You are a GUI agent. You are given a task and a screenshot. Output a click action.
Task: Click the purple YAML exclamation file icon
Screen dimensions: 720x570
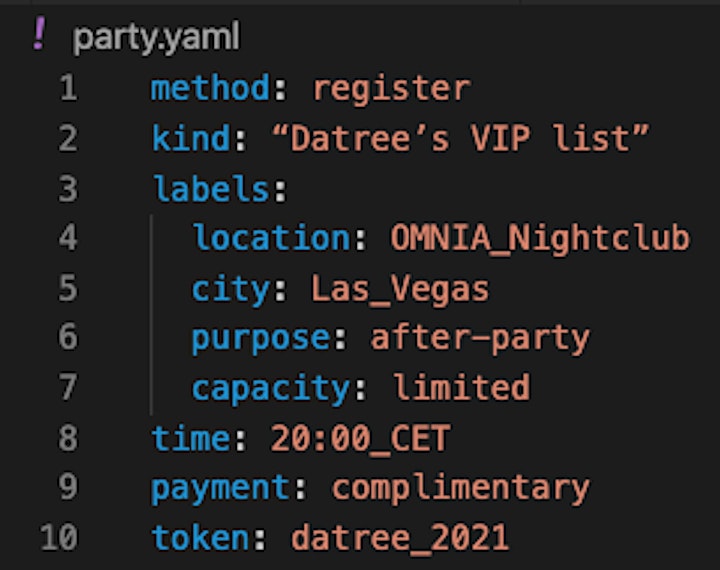click(x=40, y=34)
